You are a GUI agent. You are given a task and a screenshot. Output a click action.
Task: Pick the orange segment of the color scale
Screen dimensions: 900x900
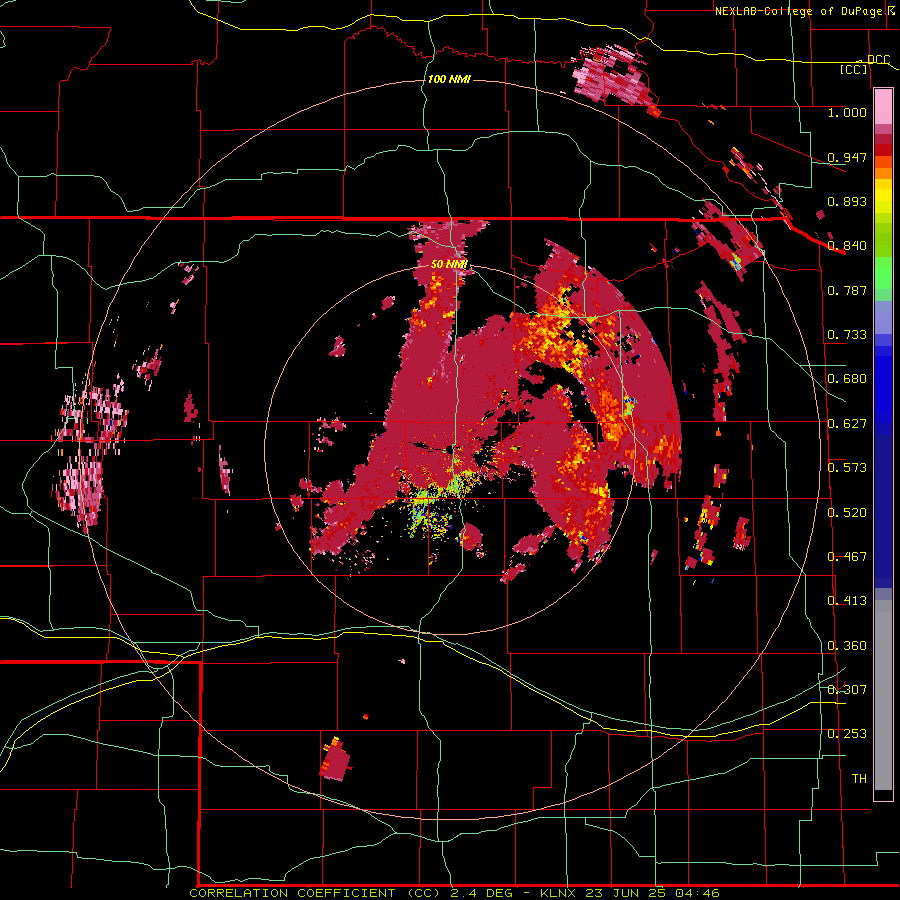883,173
